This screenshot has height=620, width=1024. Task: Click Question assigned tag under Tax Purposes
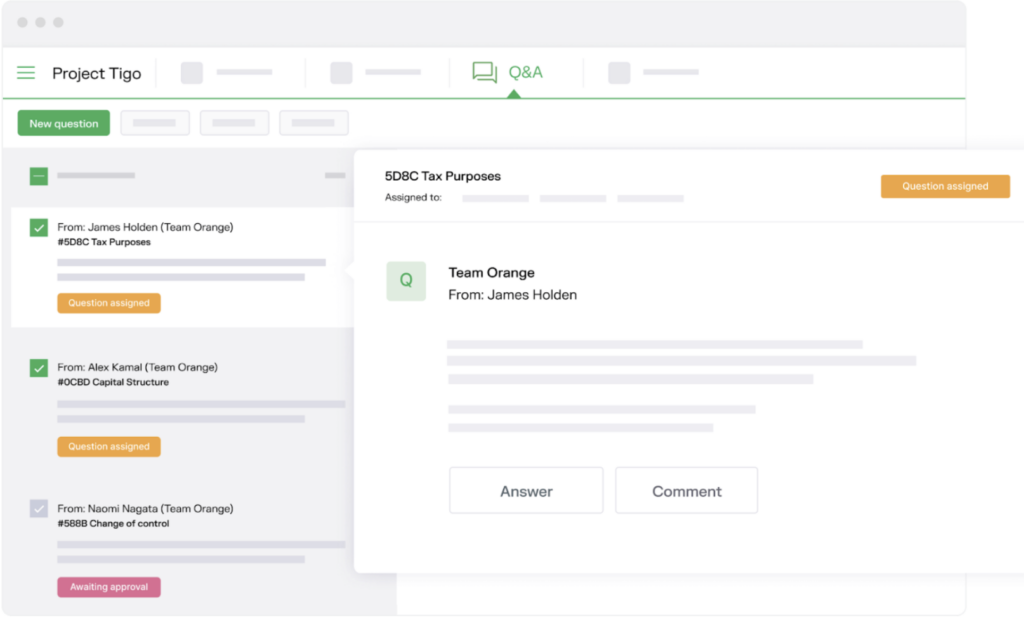(109, 303)
